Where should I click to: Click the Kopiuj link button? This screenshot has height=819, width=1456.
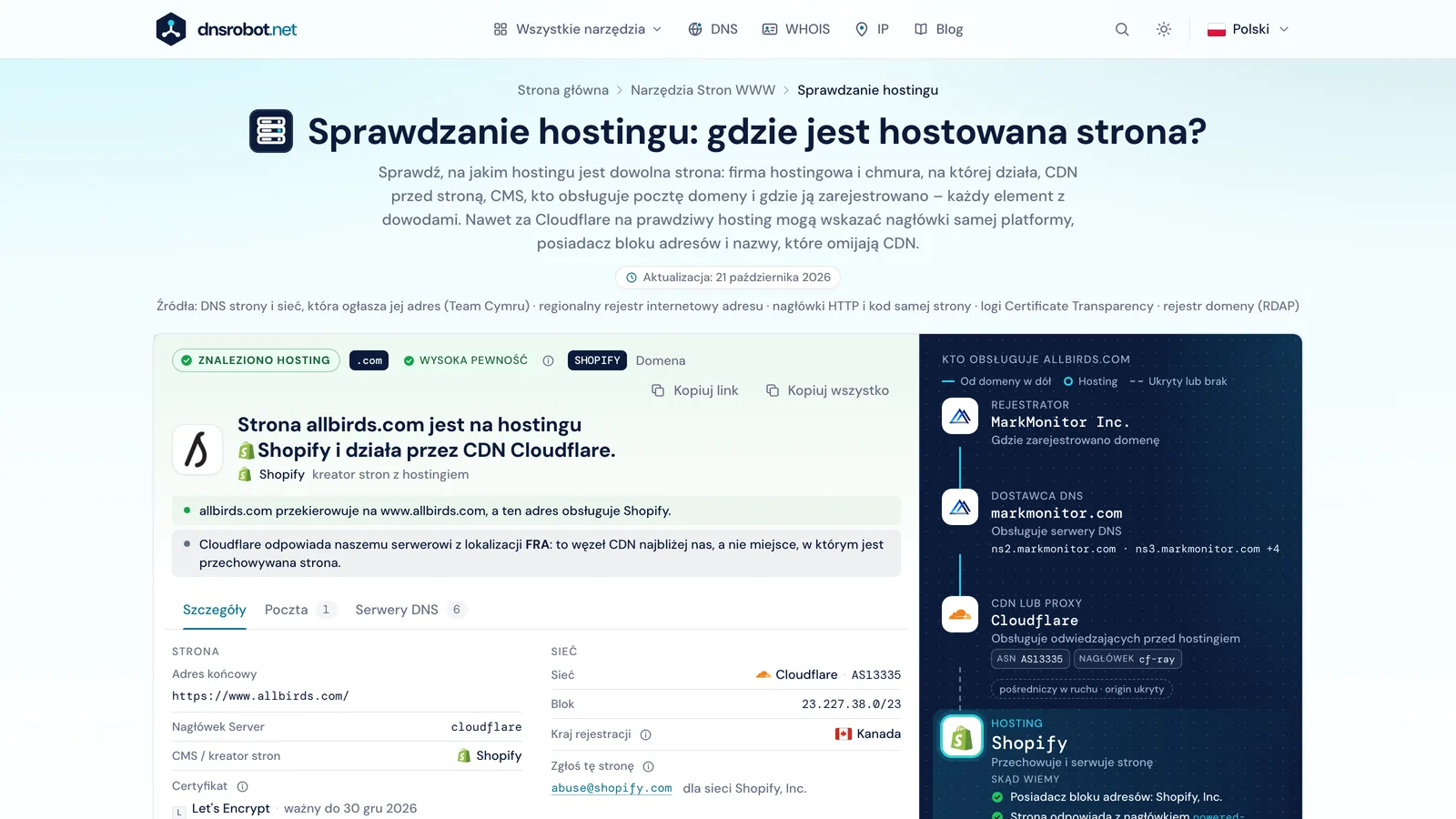click(695, 390)
